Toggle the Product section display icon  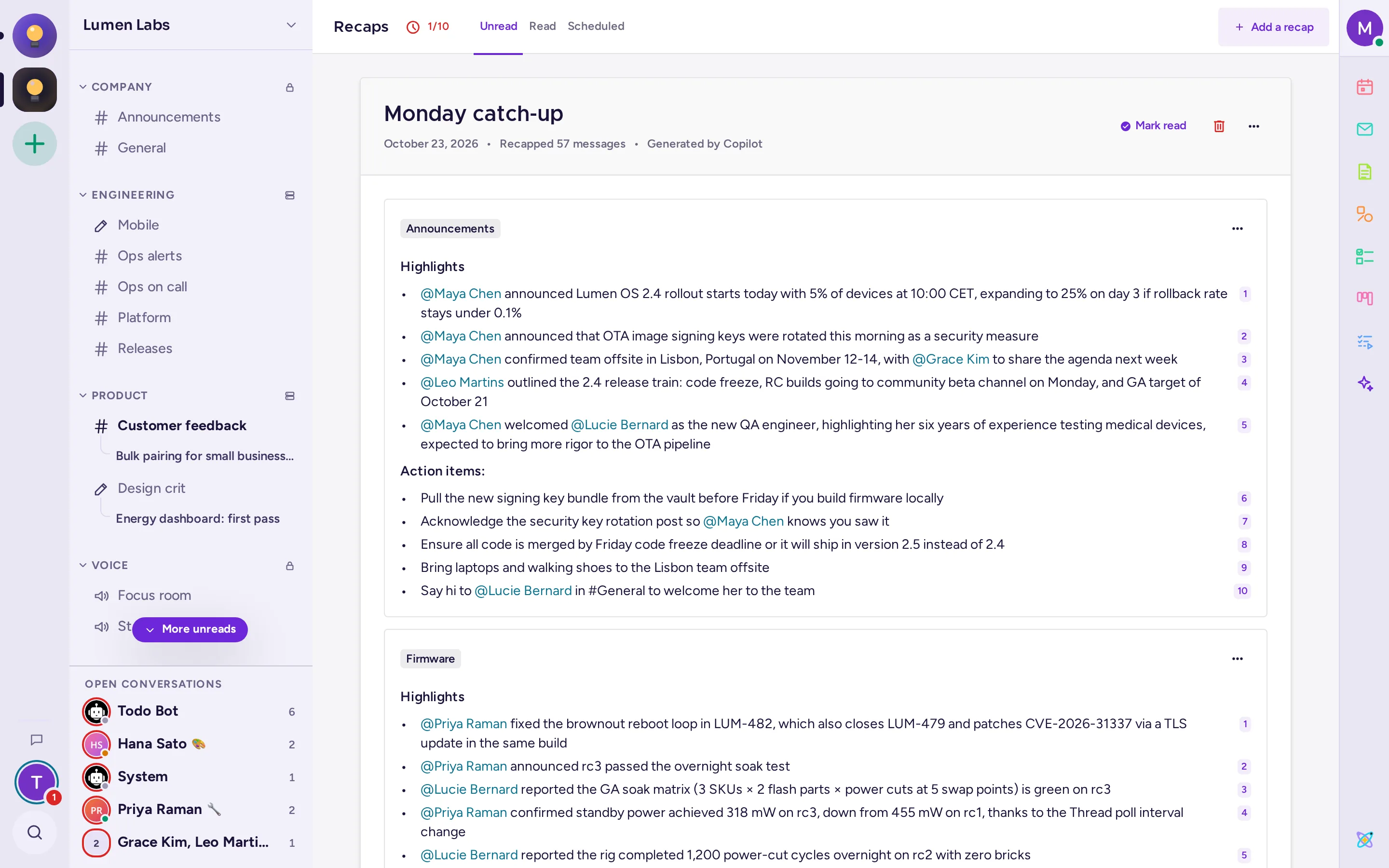point(290,395)
